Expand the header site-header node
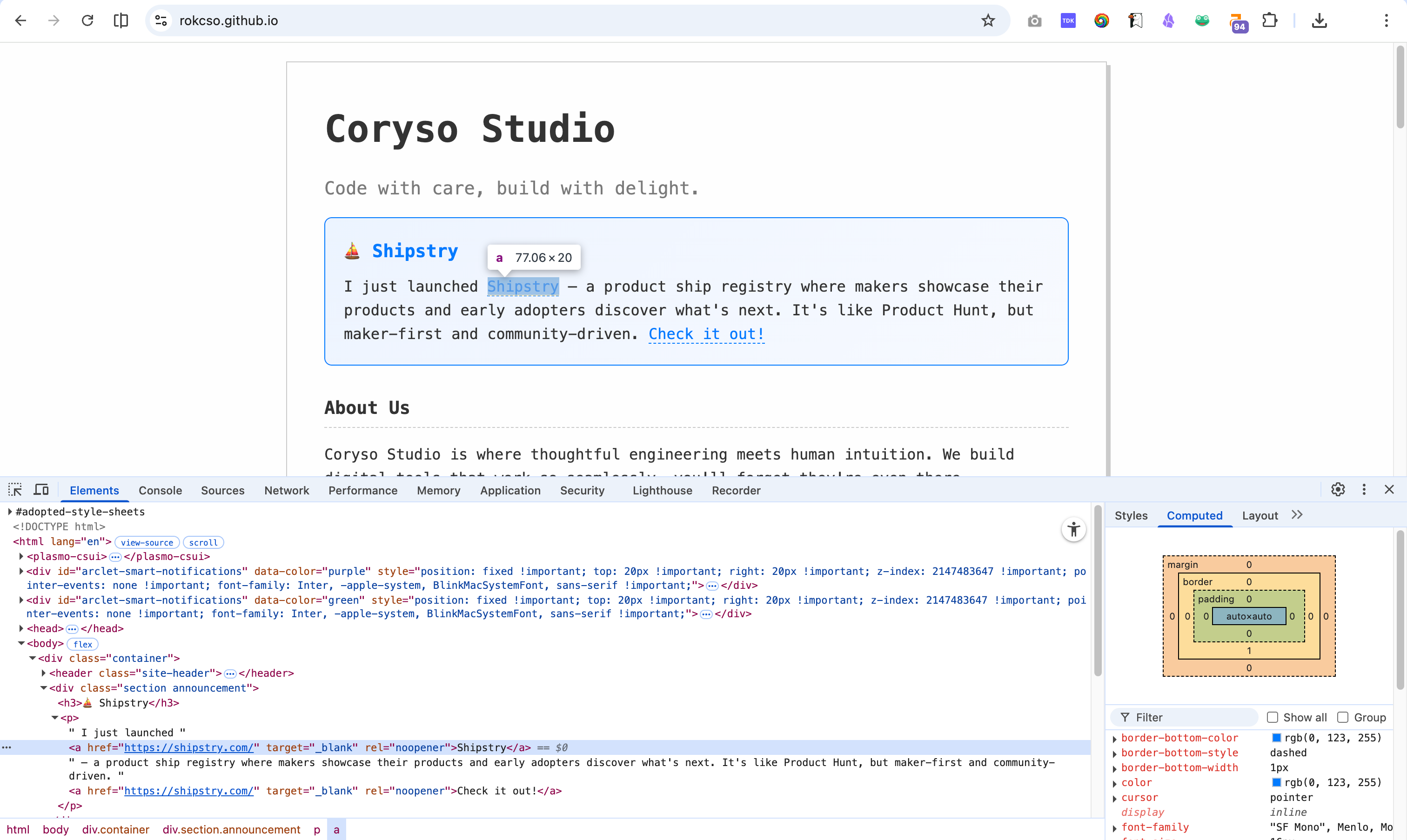 click(44, 673)
